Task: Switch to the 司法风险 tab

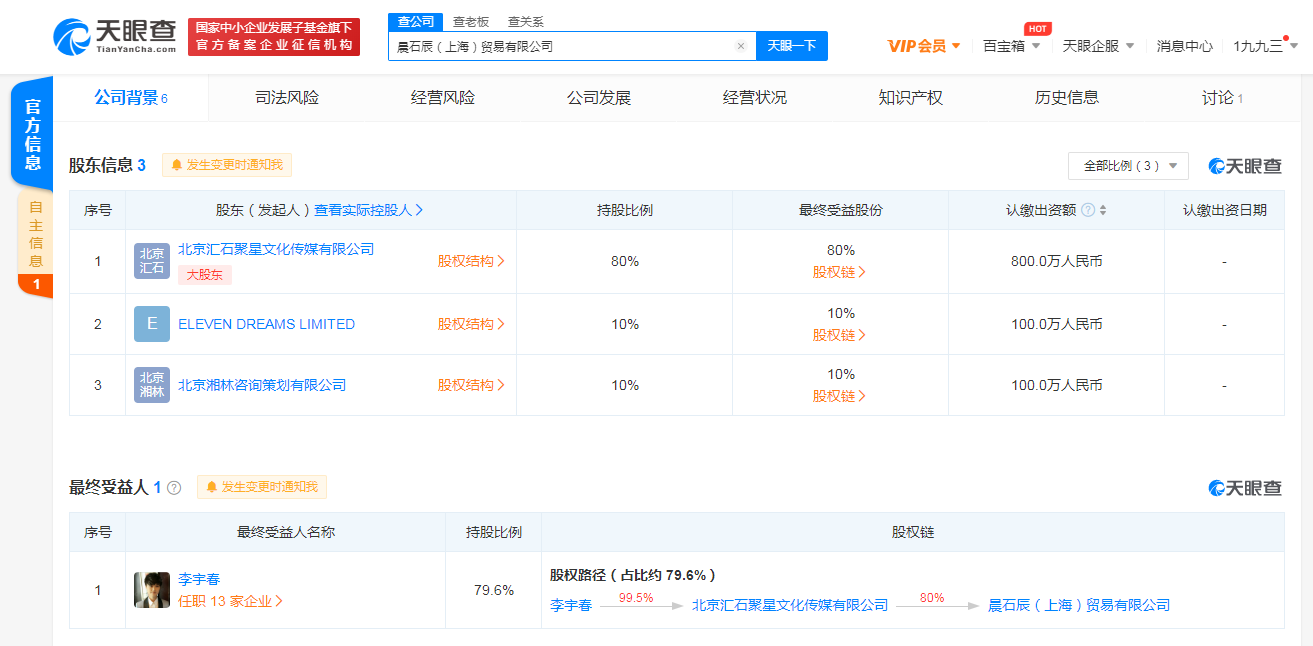Action: 287,98
